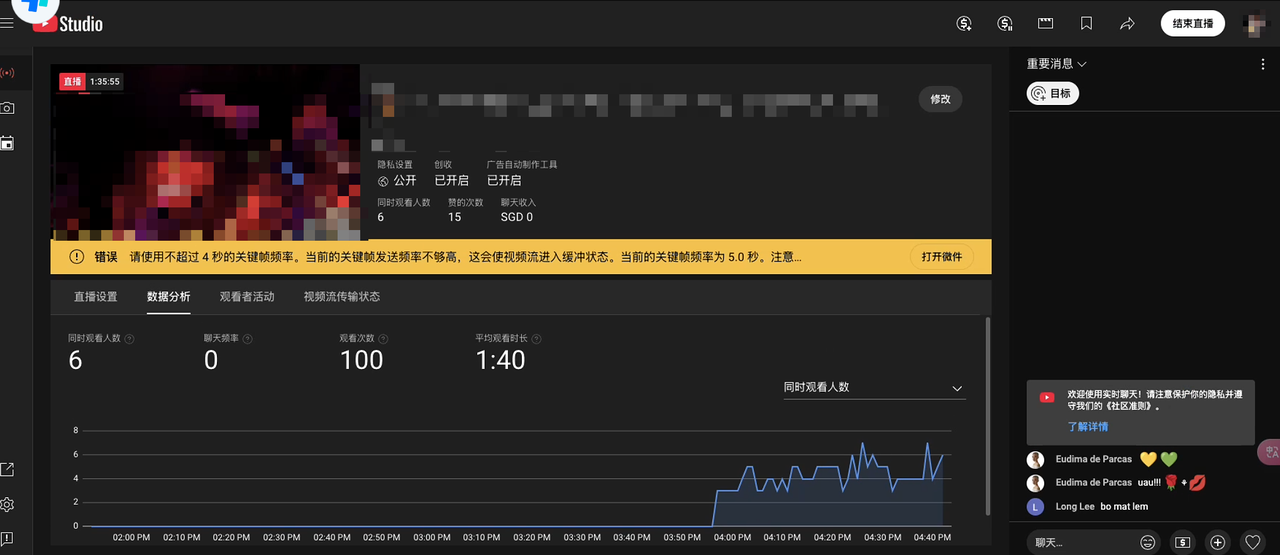The height and width of the screenshot is (555, 1280).
Task: Click the 修改 edit button
Action: point(941,99)
